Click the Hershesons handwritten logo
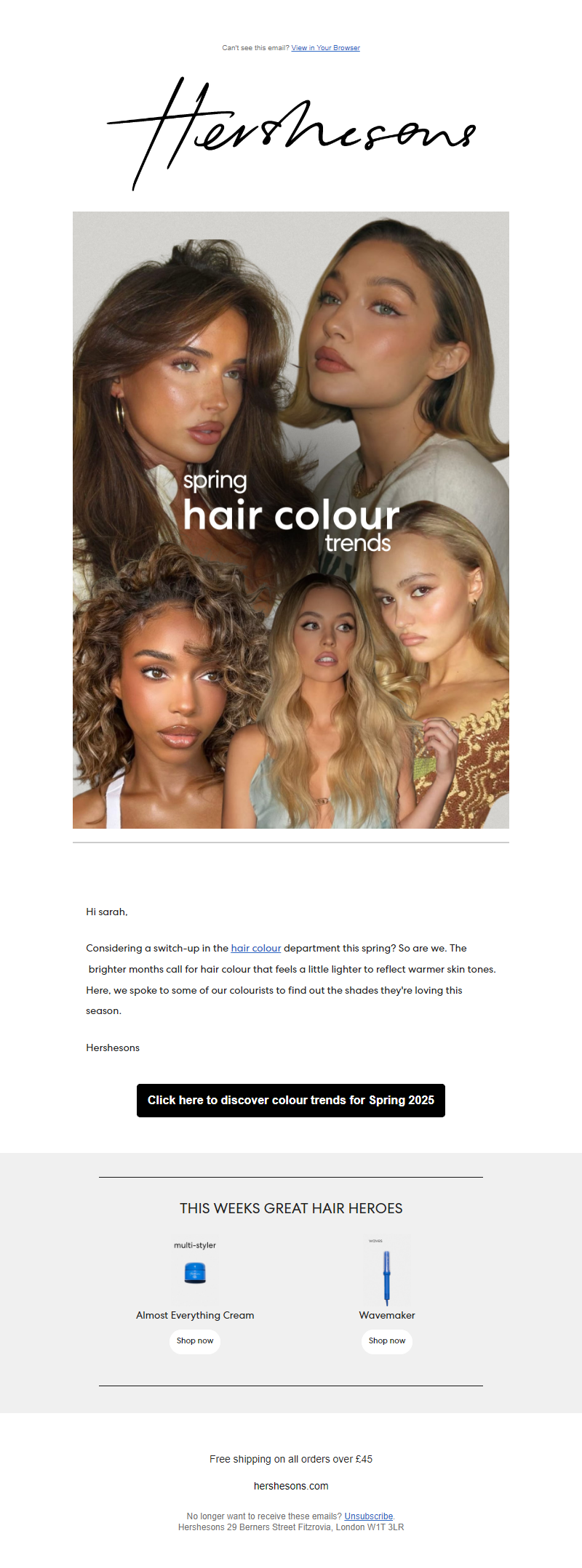The width and height of the screenshot is (582, 1568). pyautogui.click(x=291, y=134)
